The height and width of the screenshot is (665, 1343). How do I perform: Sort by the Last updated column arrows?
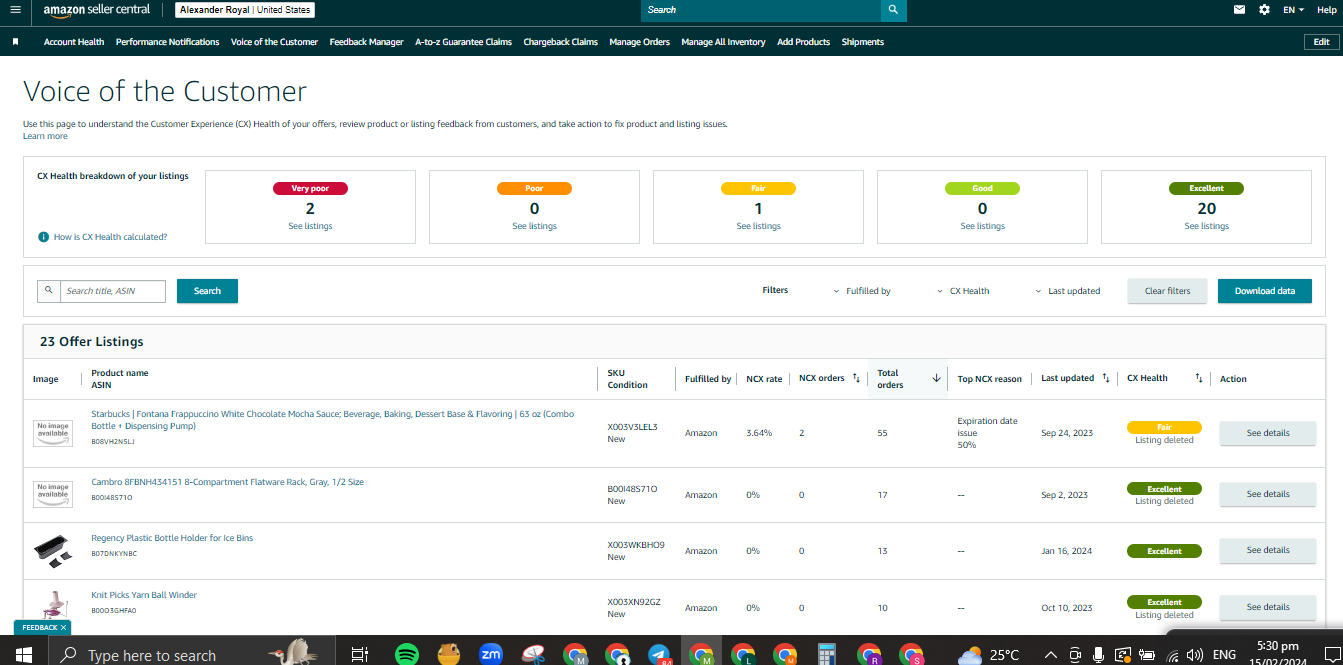1106,378
